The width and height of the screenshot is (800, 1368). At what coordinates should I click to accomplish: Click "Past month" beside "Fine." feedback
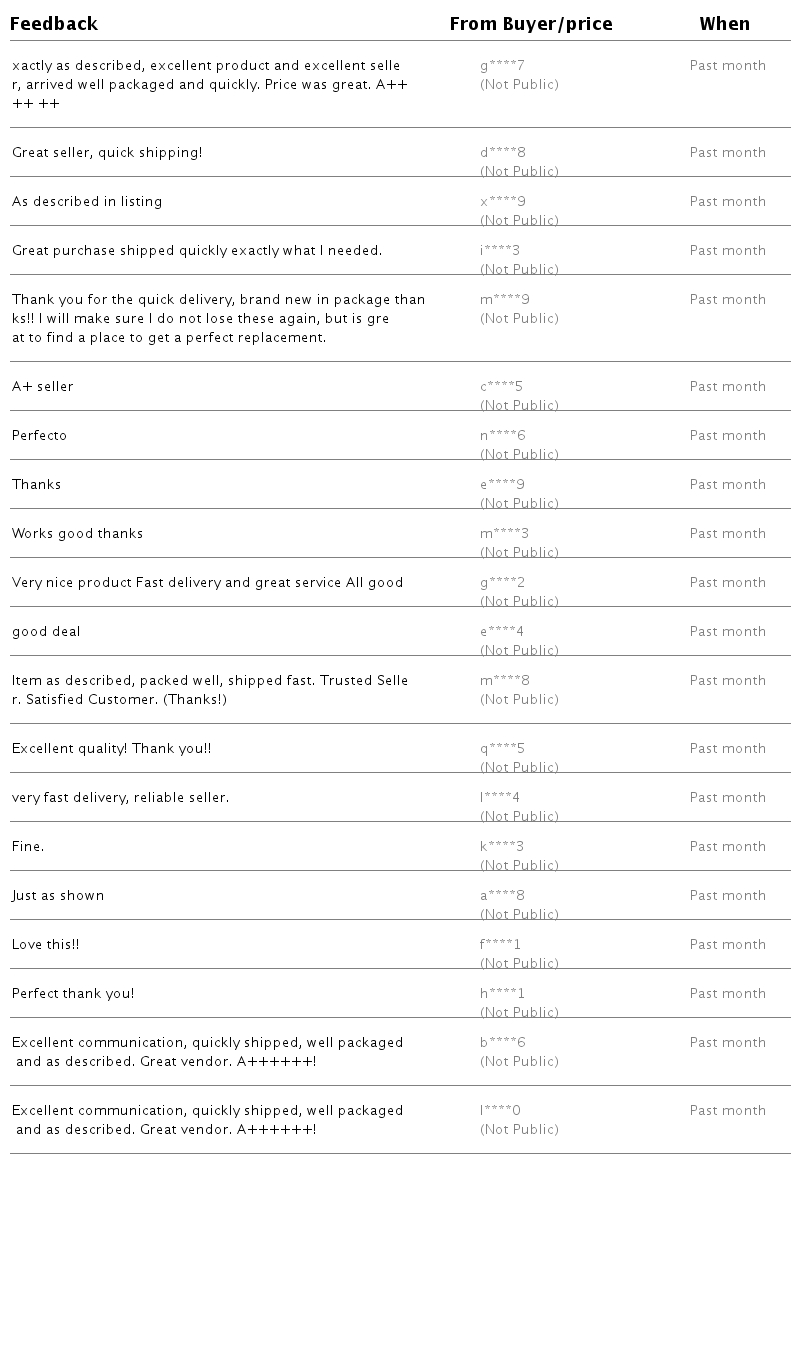[x=728, y=847]
